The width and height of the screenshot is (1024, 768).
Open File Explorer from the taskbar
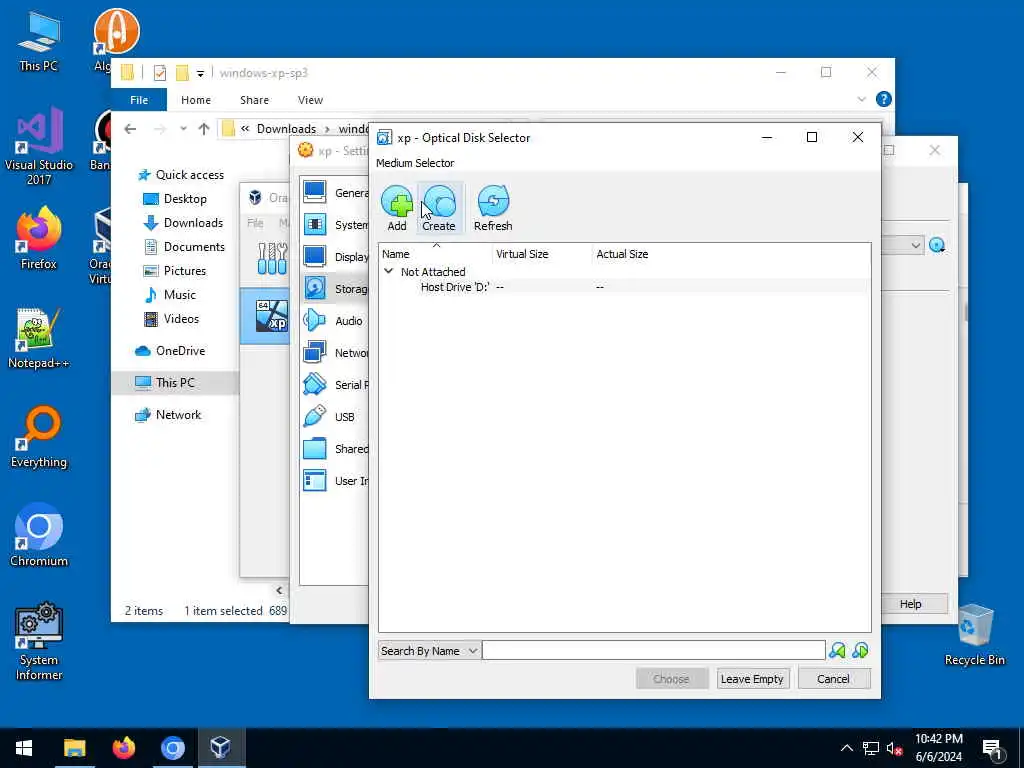74,748
